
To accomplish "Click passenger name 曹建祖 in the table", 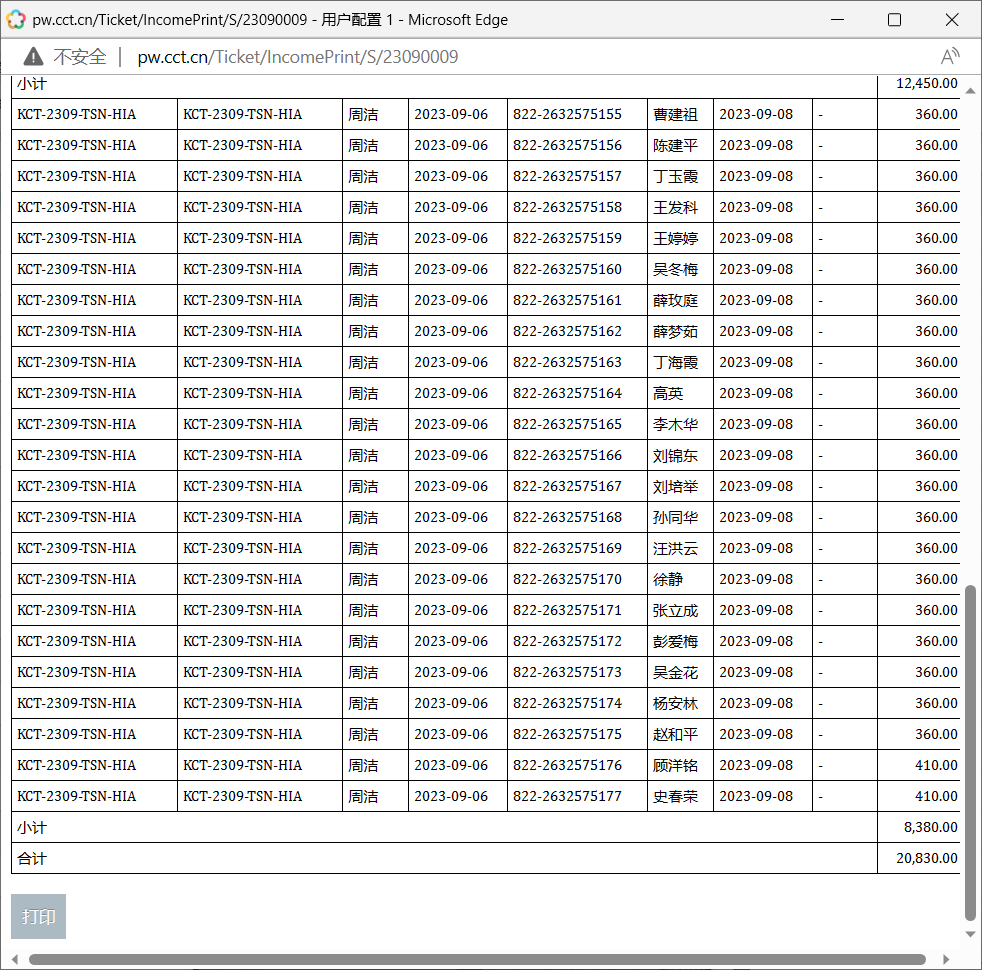I will [675, 114].
